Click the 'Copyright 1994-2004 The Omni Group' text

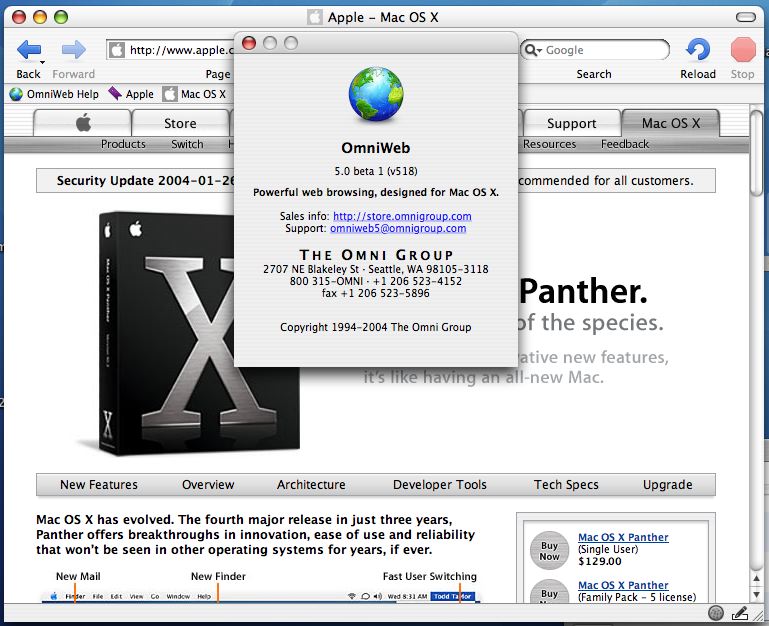[376, 327]
